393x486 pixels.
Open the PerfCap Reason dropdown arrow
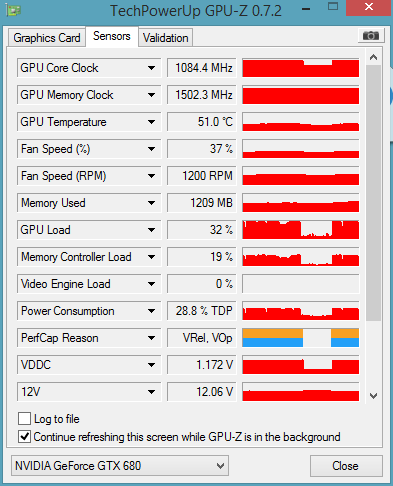[151, 338]
